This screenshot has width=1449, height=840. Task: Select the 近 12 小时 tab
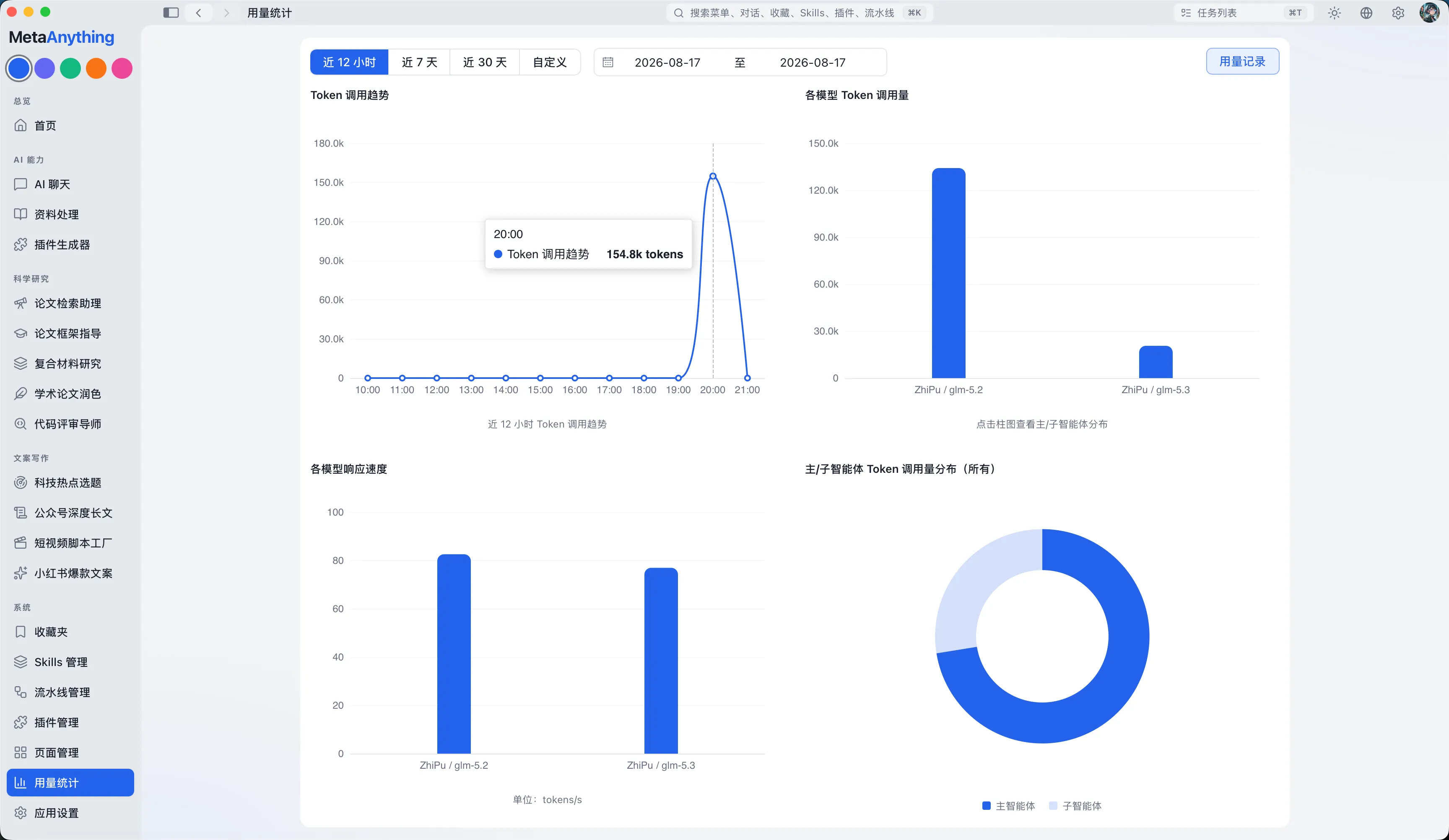(x=349, y=62)
